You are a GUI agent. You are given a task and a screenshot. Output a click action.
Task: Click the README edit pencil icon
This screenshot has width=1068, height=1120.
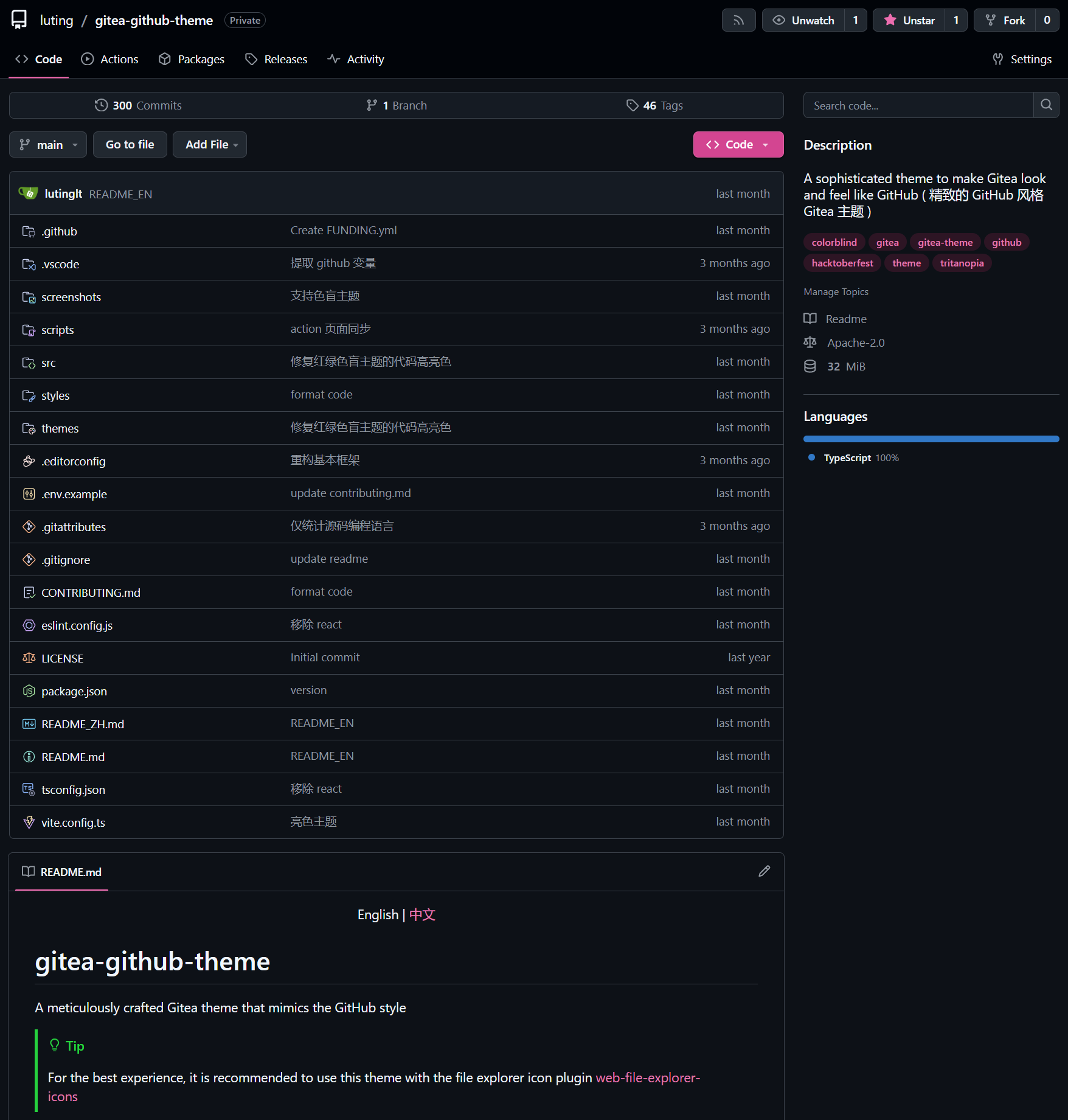pos(764,871)
